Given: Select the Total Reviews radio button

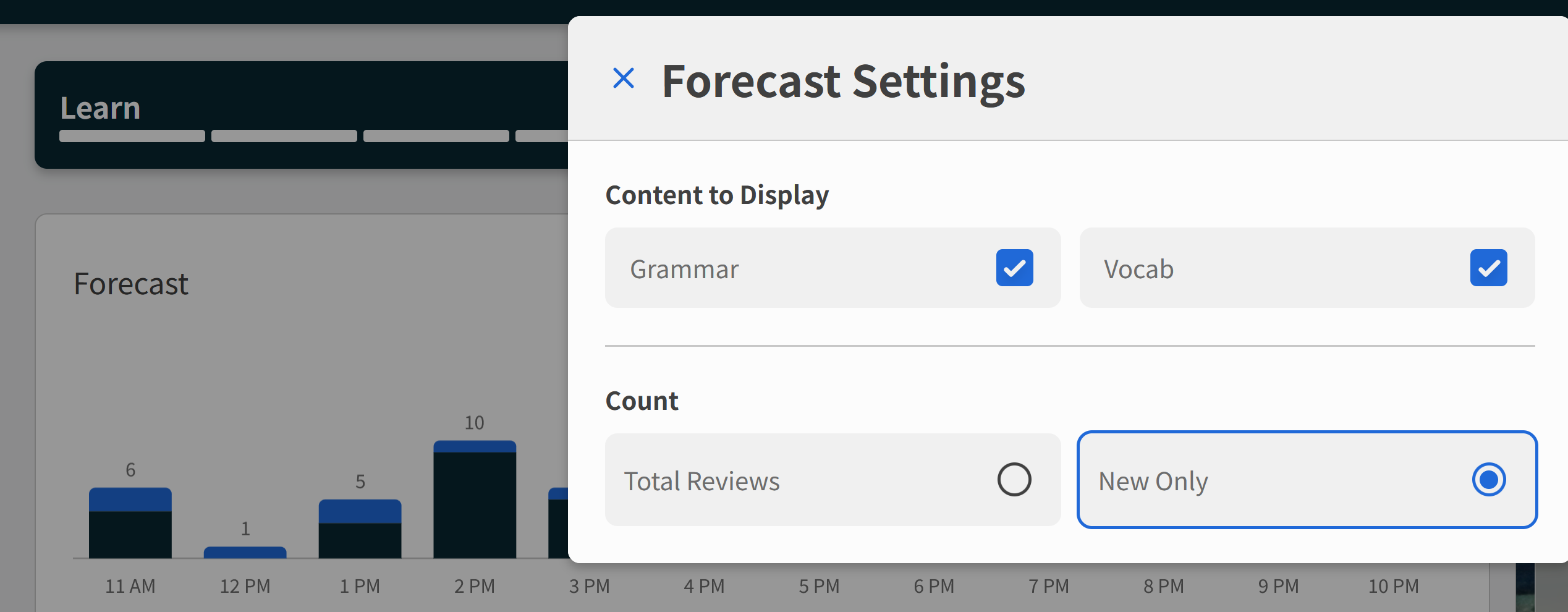Looking at the screenshot, I should (x=1014, y=480).
